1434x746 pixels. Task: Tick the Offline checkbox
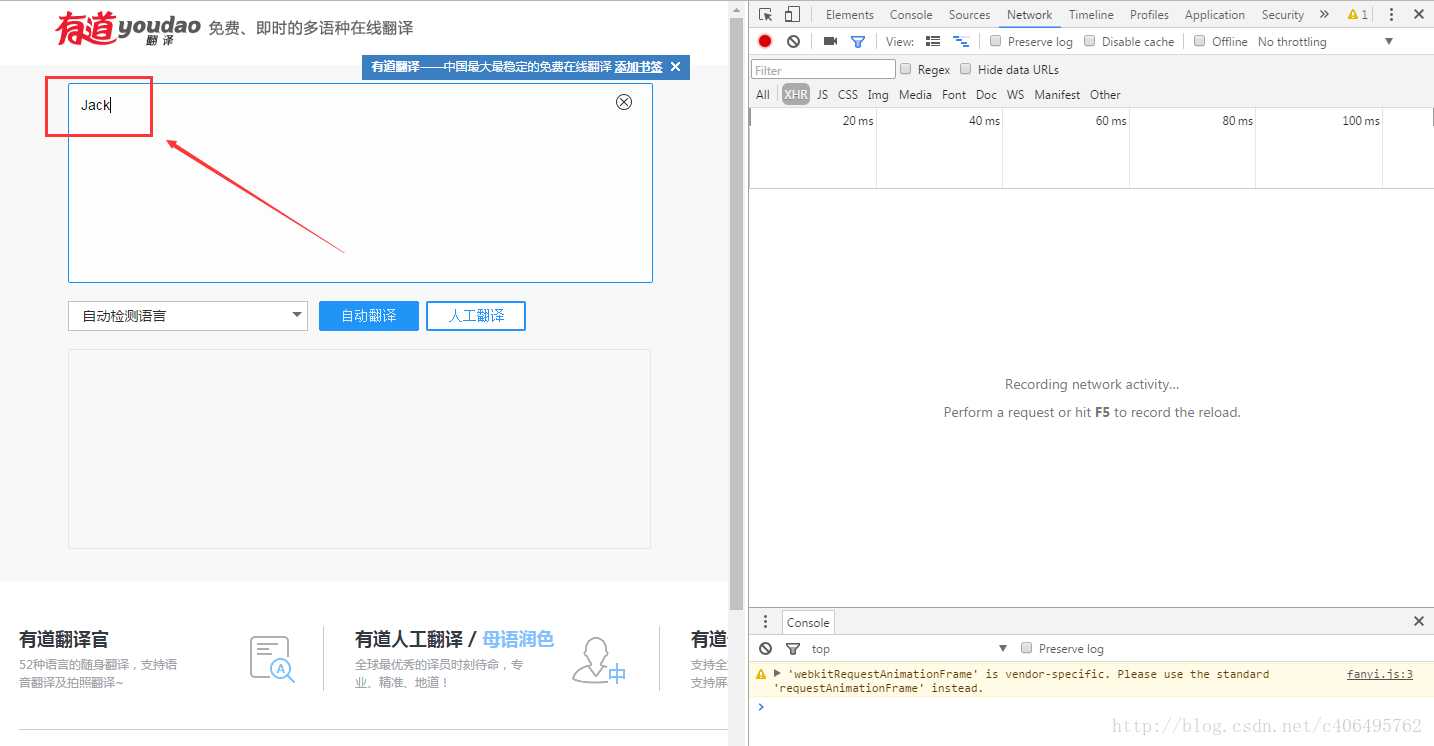(1200, 41)
